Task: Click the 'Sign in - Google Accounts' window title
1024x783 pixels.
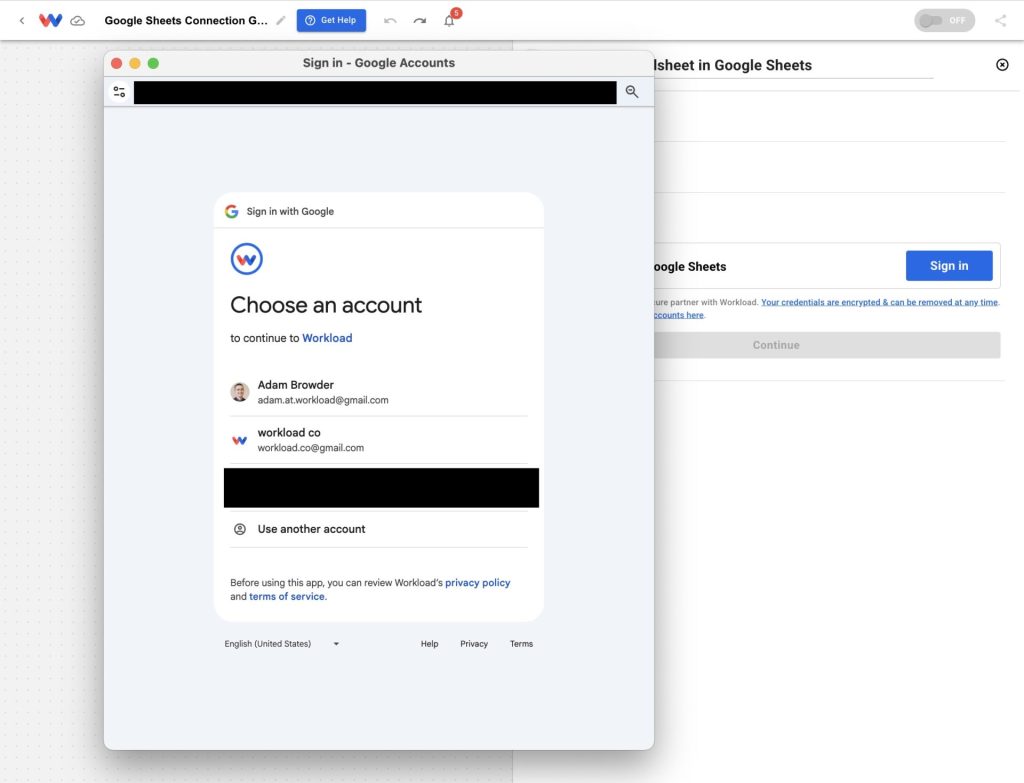Action: (379, 63)
